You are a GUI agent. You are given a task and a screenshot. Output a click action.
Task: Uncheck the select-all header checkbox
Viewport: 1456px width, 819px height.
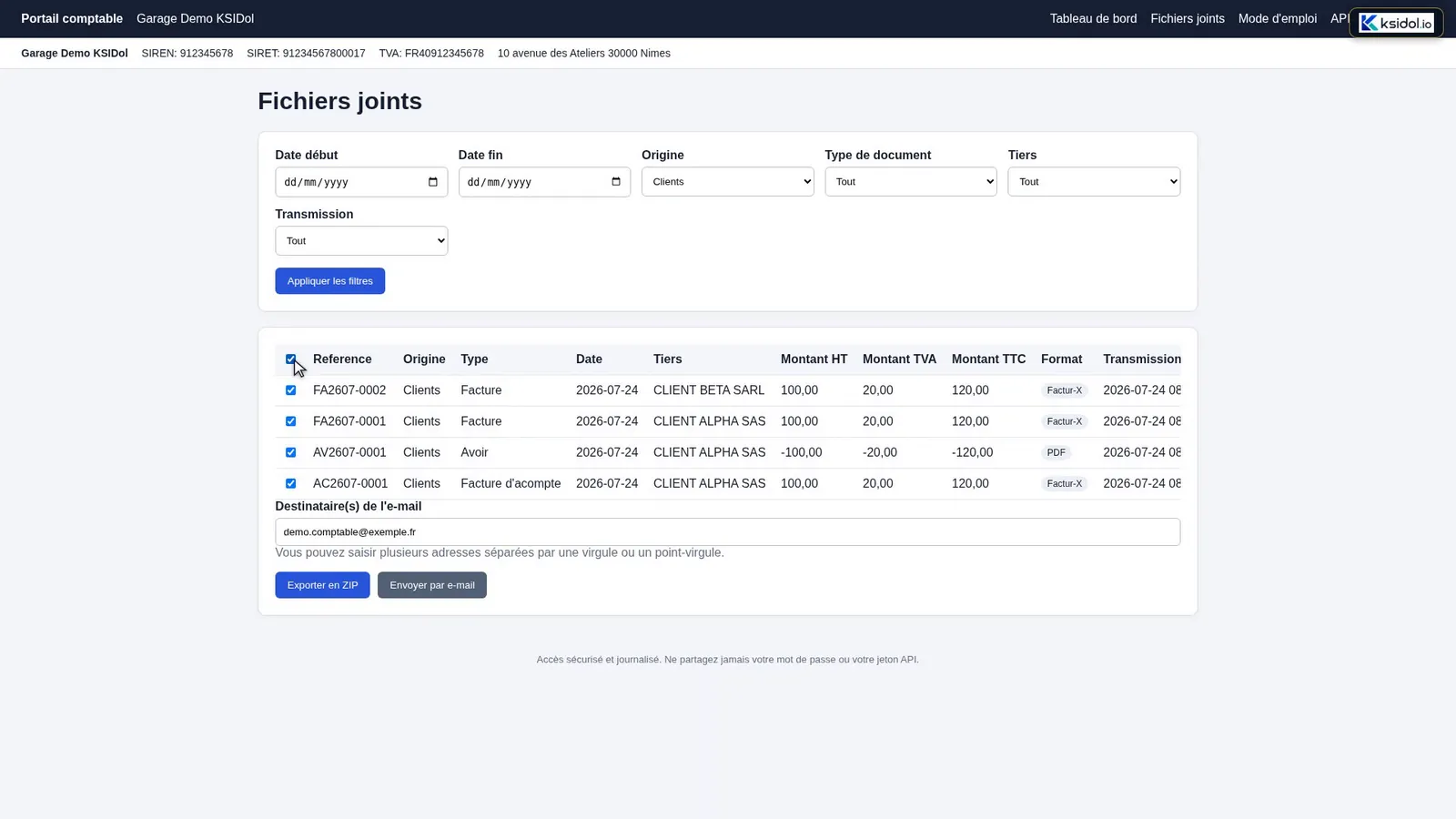click(290, 359)
